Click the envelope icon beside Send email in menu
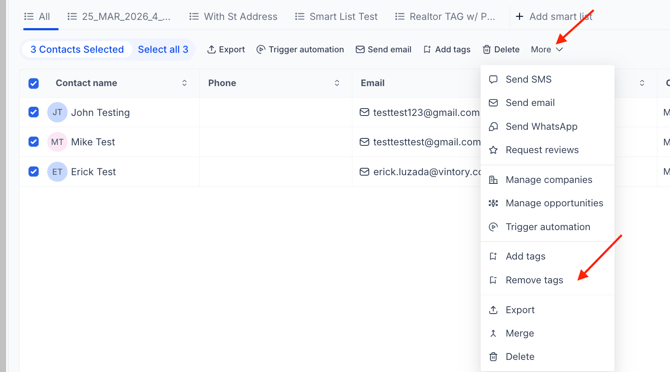Screen dimensions: 670x372 pos(493,103)
